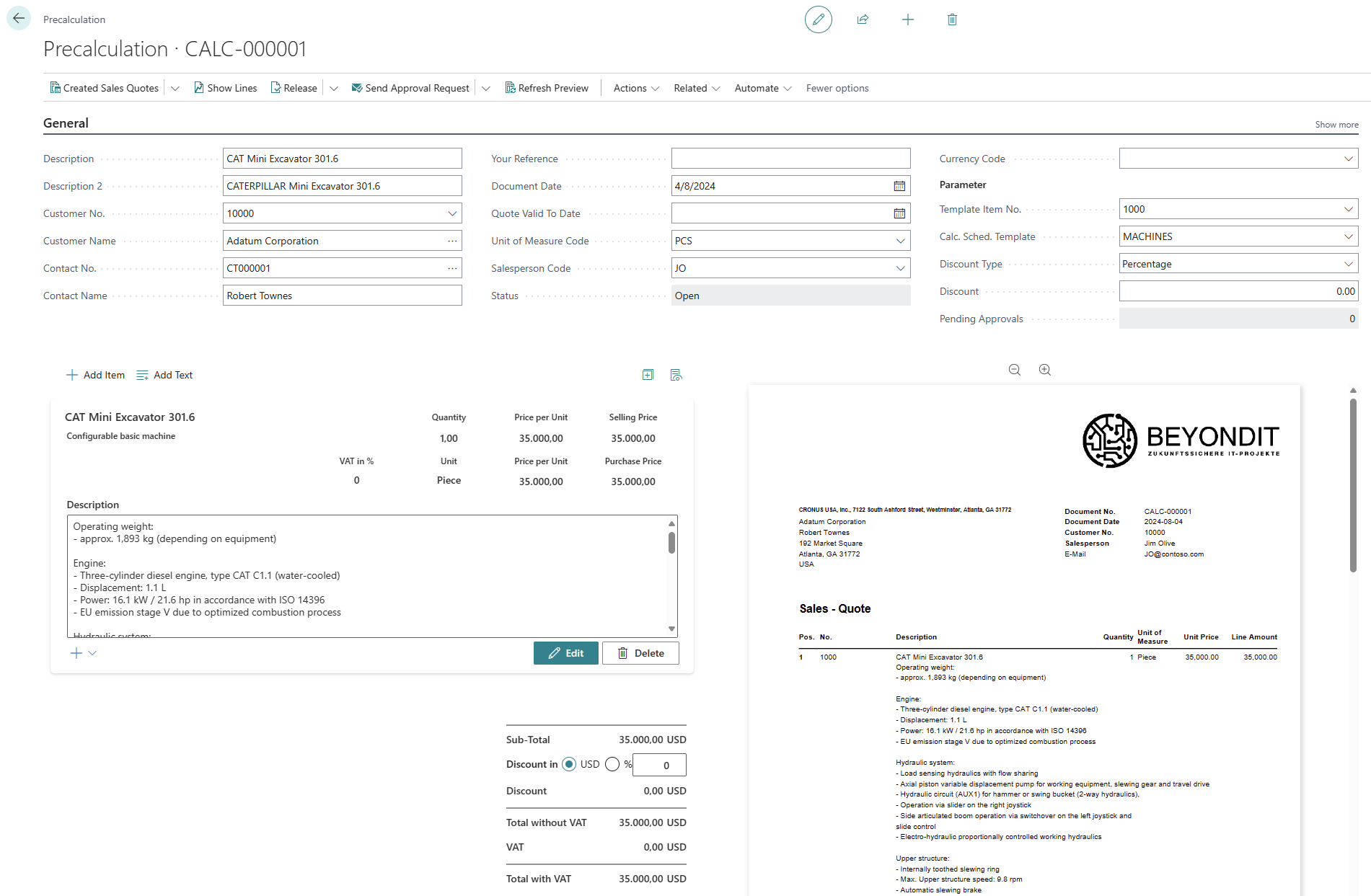
Task: Click the Edit button on item card
Action: (x=565, y=653)
